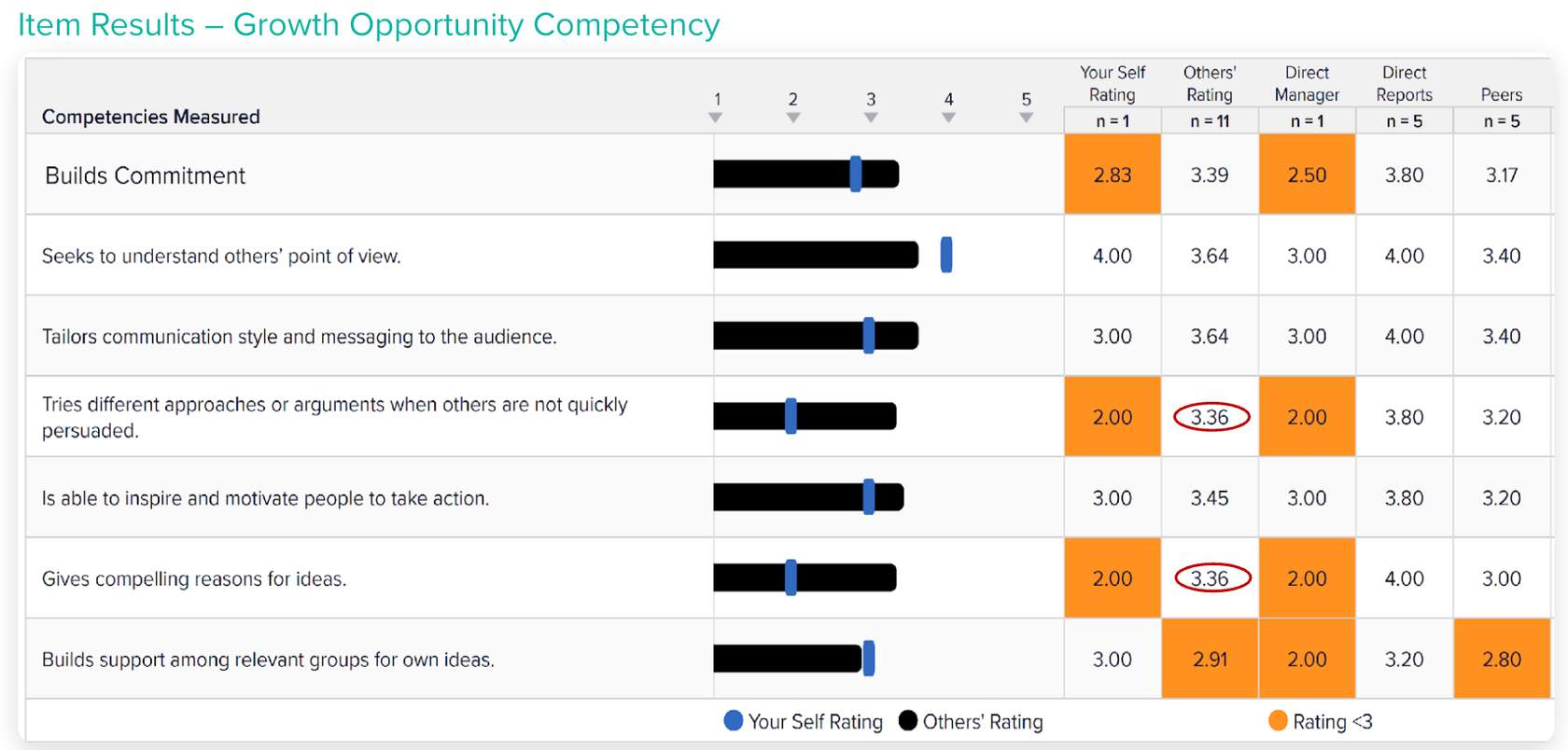
Task: Click the scale marker triangle under 5
Action: click(1027, 118)
